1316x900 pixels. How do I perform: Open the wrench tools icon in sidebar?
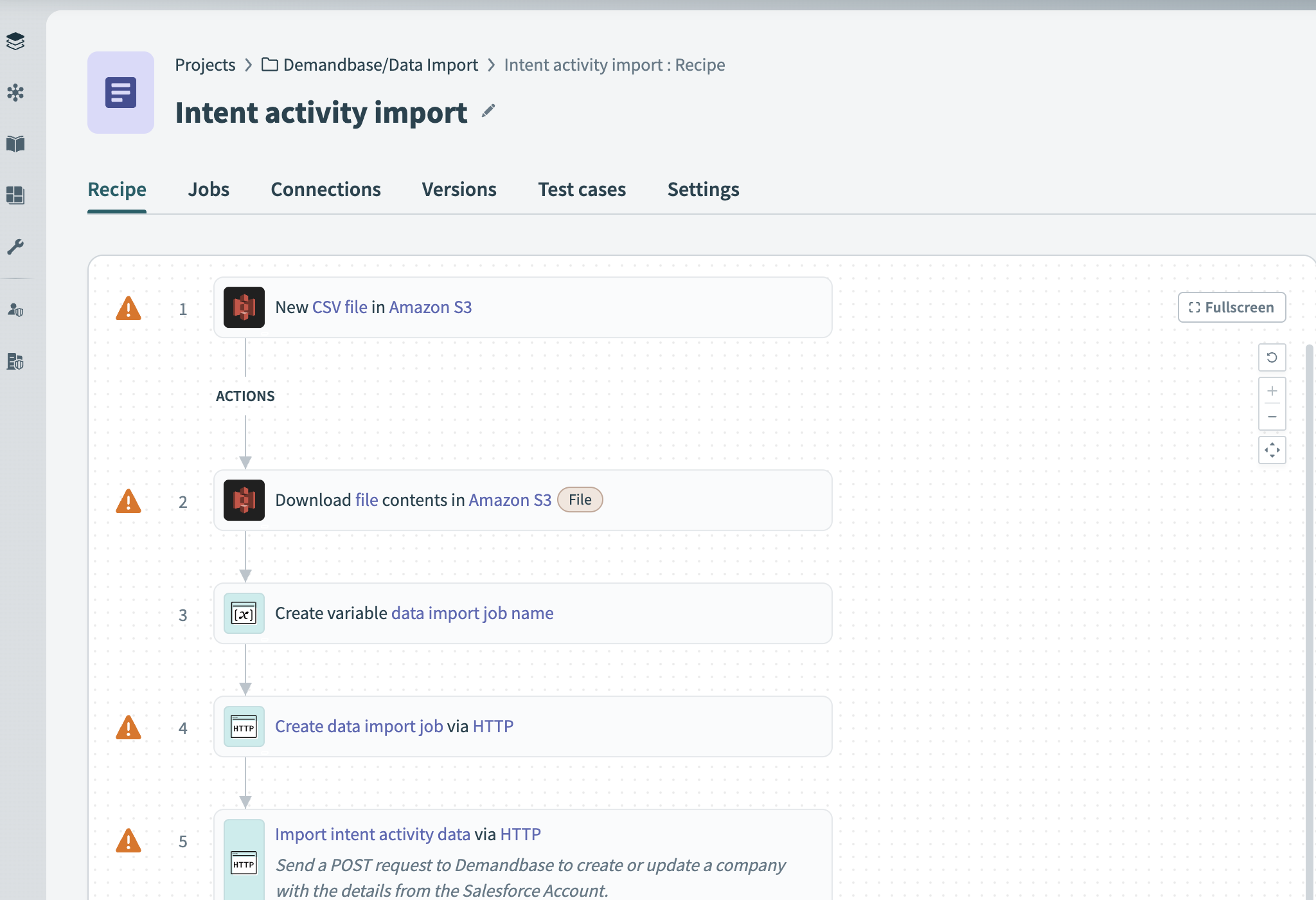coord(15,246)
